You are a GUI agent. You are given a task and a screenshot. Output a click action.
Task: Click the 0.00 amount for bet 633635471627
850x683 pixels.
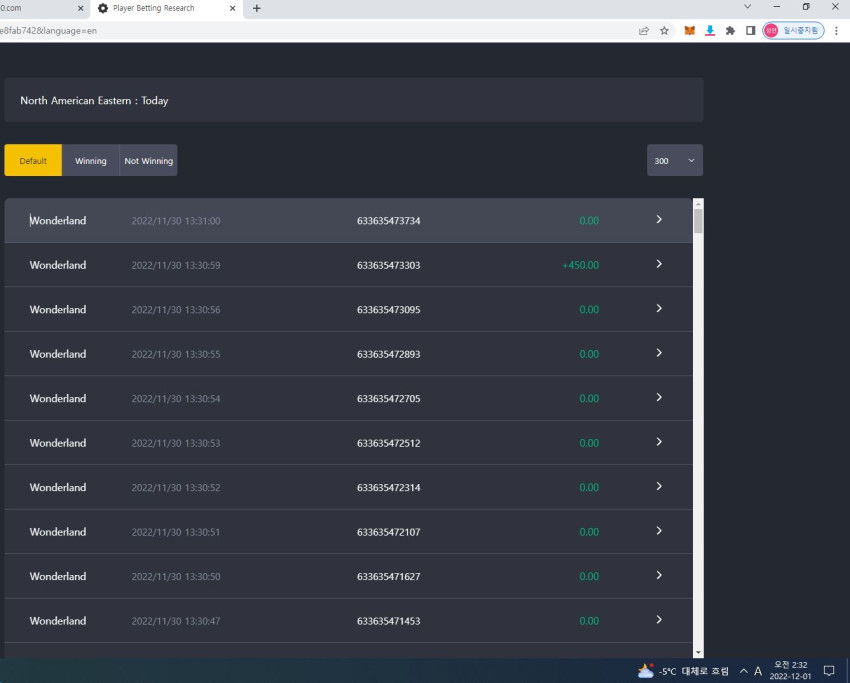589,576
